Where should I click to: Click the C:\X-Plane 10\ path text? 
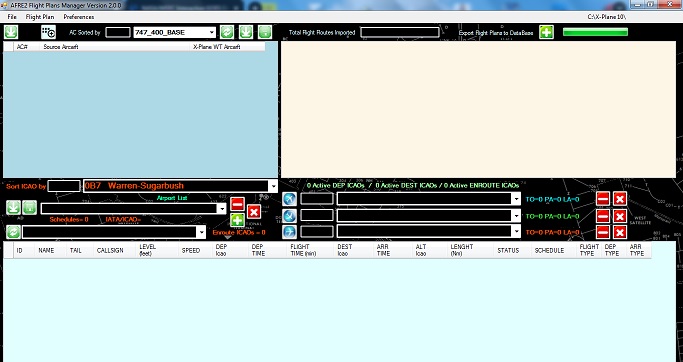(607, 17)
